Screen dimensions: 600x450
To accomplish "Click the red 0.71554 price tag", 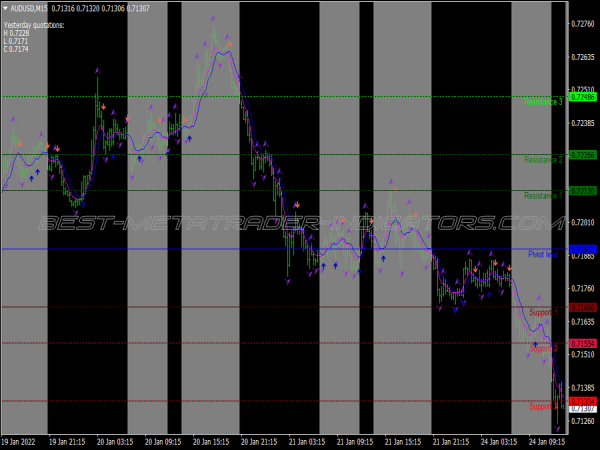I will pyautogui.click(x=582, y=343).
